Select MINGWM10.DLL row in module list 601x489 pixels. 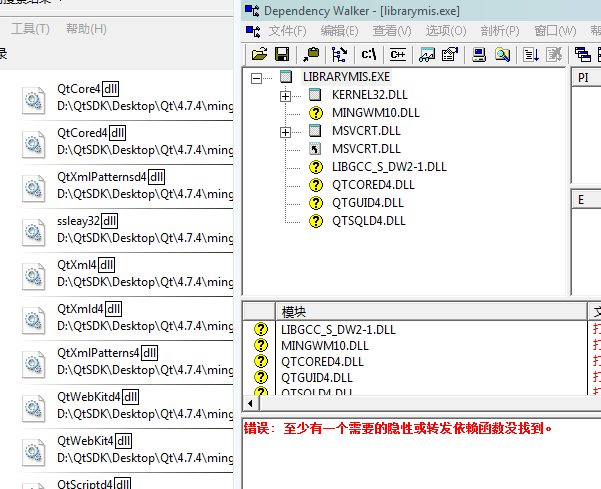325,346
